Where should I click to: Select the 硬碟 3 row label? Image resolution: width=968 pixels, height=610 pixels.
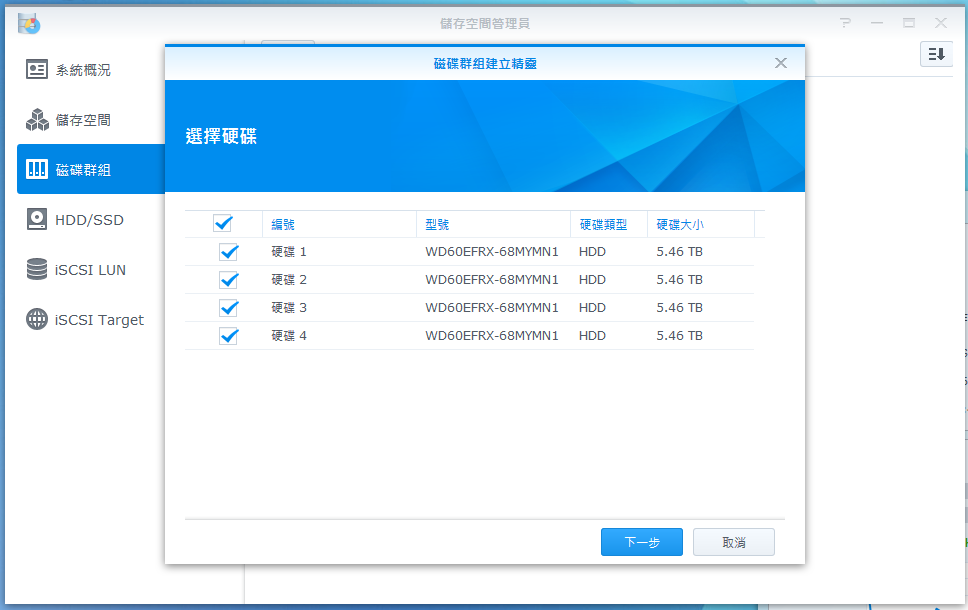pos(289,307)
